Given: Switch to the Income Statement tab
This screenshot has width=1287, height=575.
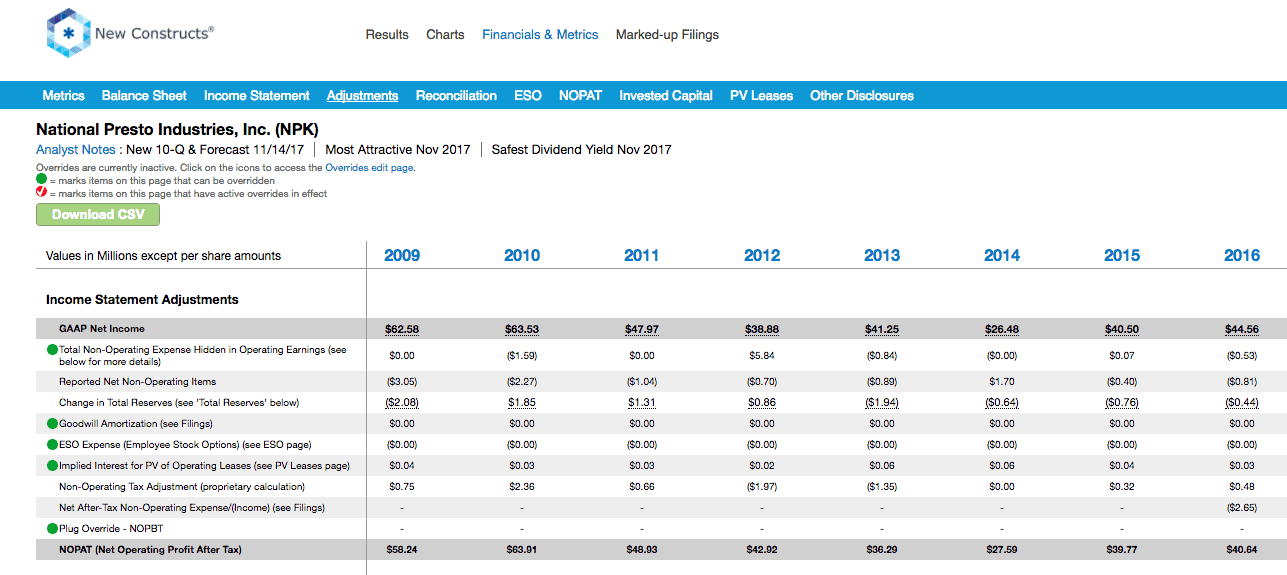Looking at the screenshot, I should click(x=257, y=96).
